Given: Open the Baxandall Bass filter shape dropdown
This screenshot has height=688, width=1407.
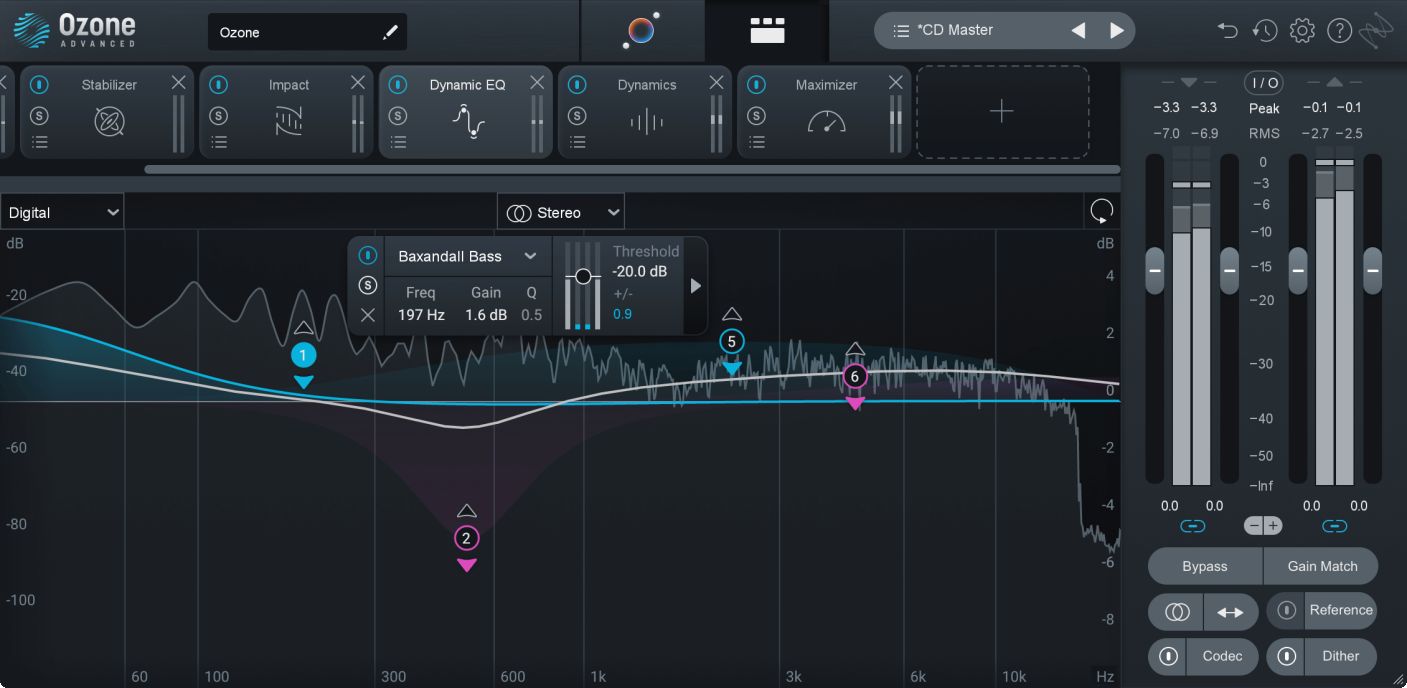Looking at the screenshot, I should tap(467, 256).
